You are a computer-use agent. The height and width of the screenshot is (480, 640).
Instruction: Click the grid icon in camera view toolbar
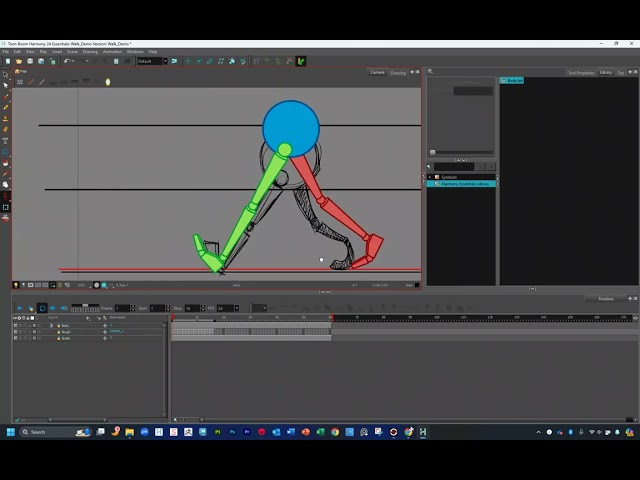pos(20,82)
